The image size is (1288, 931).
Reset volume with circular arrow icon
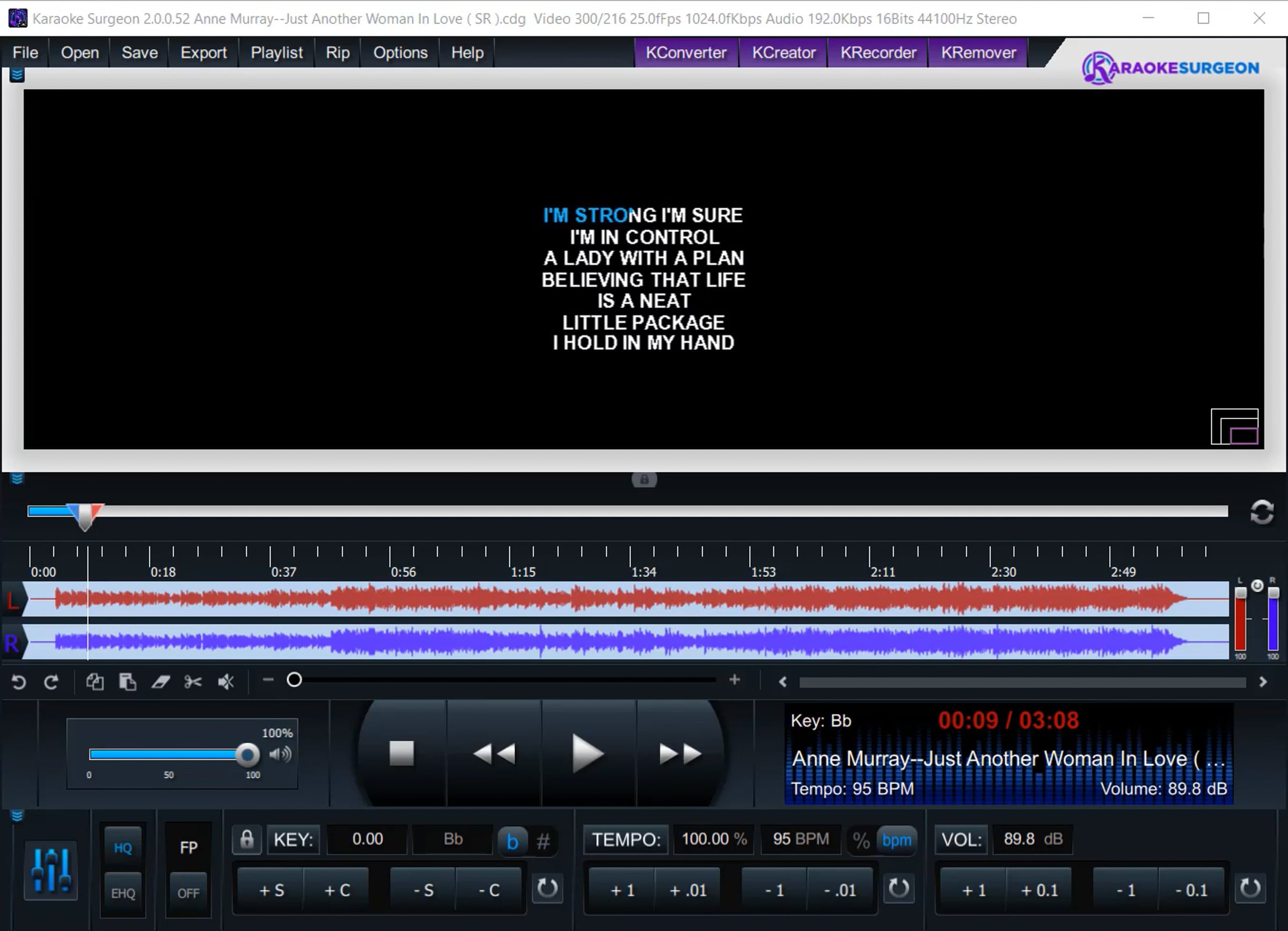pyautogui.click(x=1250, y=889)
